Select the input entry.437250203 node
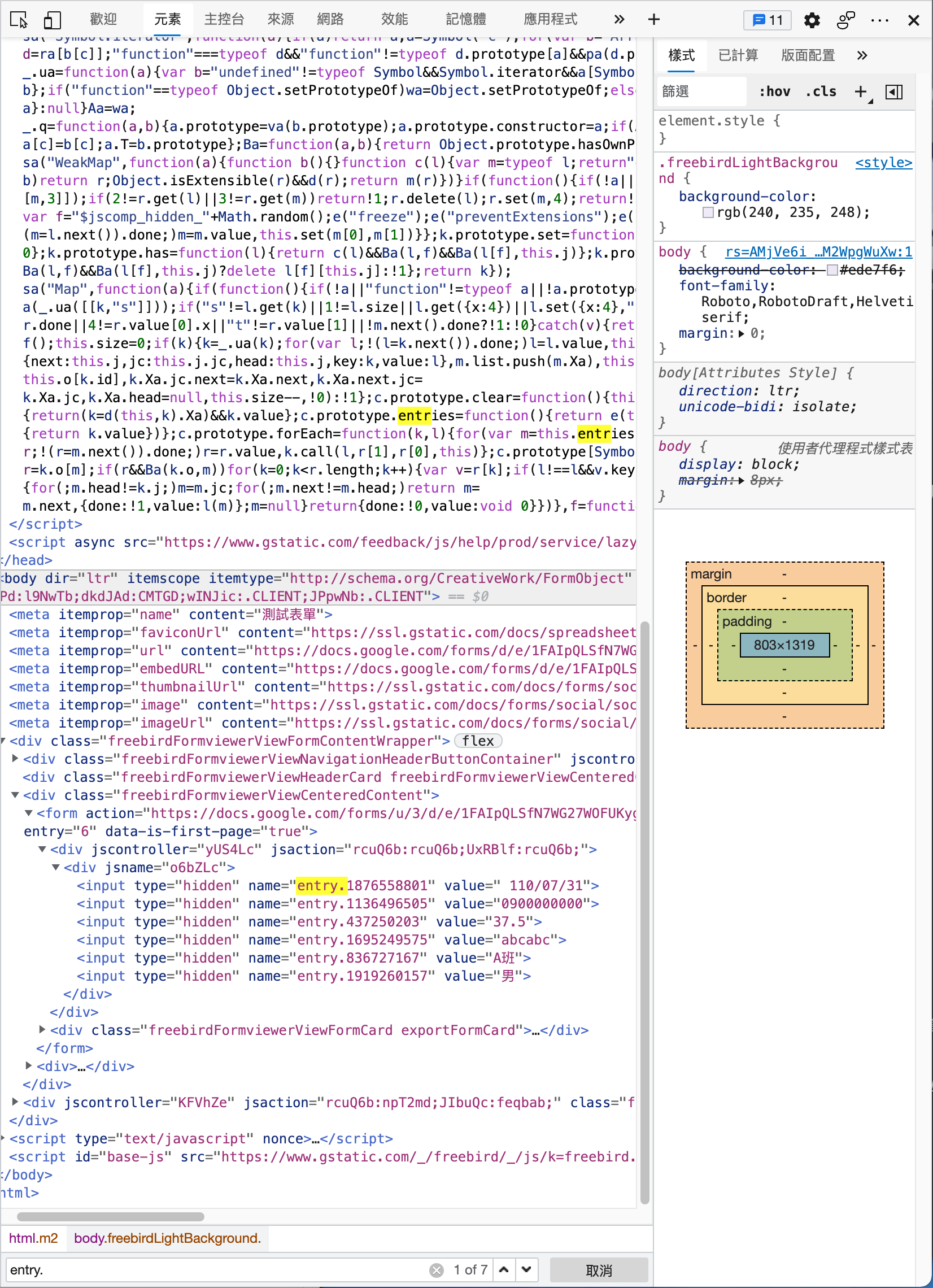This screenshot has height=1288, width=933. pyautogui.click(x=309, y=922)
